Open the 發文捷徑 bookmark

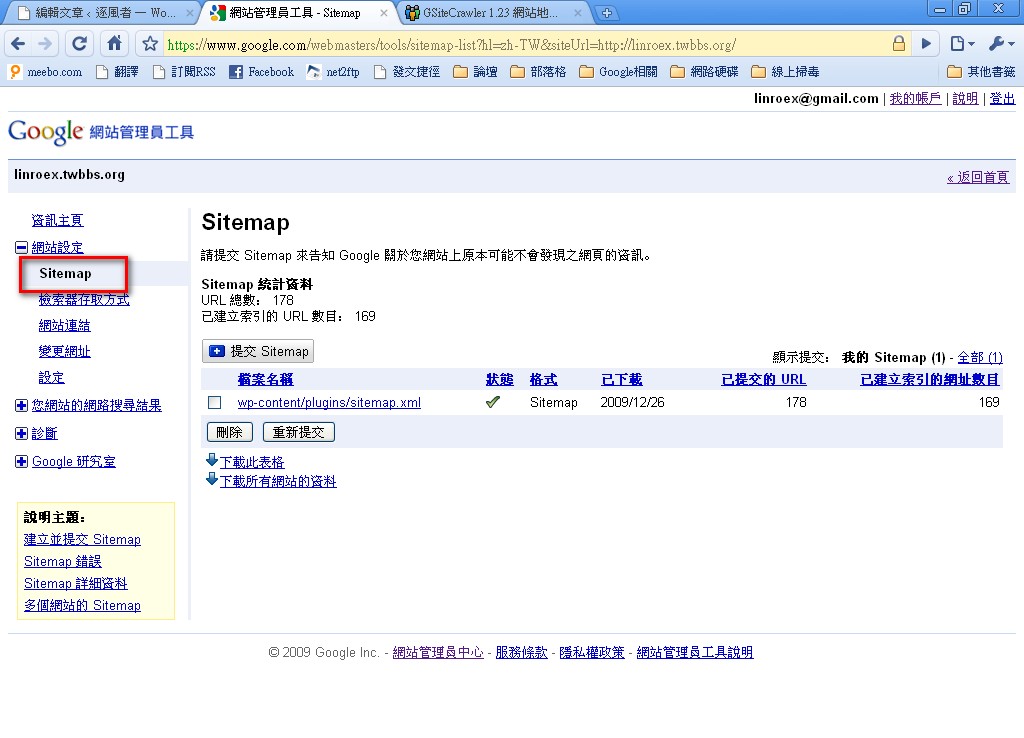[408, 72]
